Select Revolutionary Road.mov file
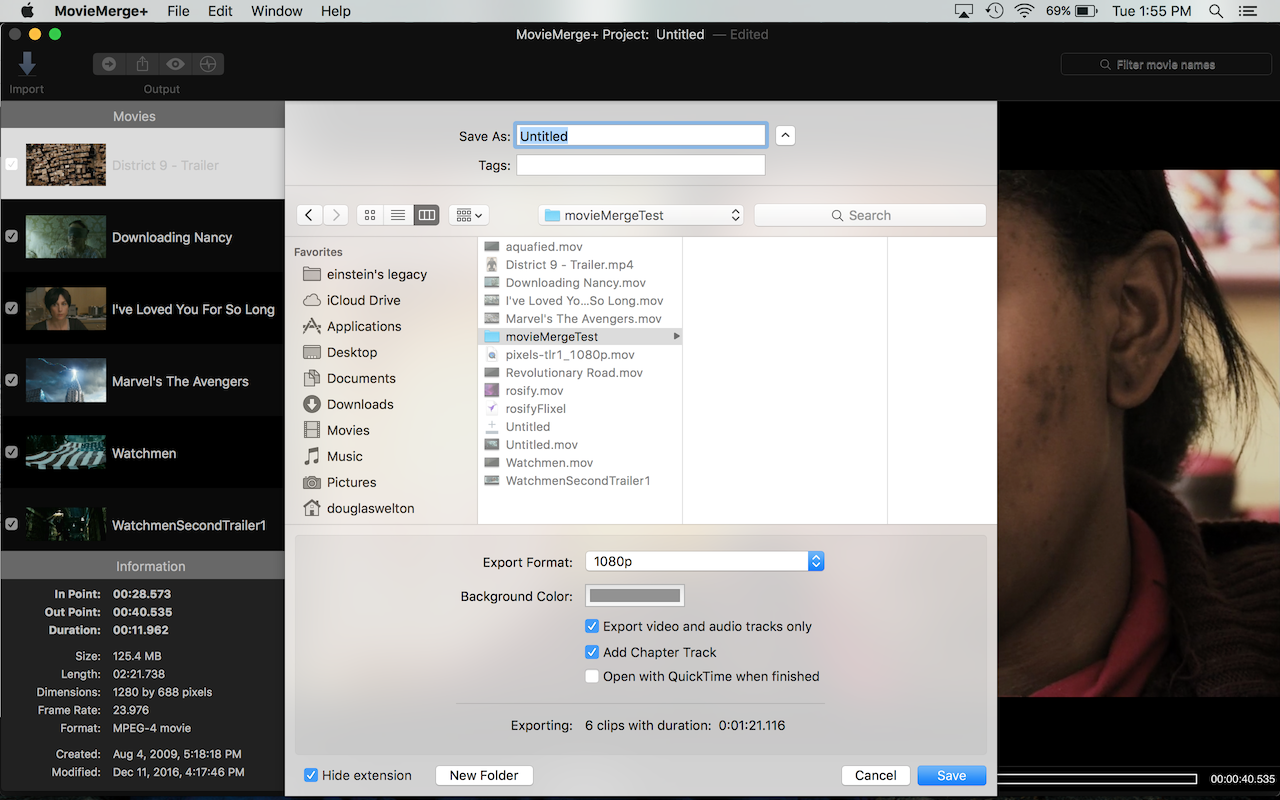Screen dimensions: 1280x800 pos(574,373)
